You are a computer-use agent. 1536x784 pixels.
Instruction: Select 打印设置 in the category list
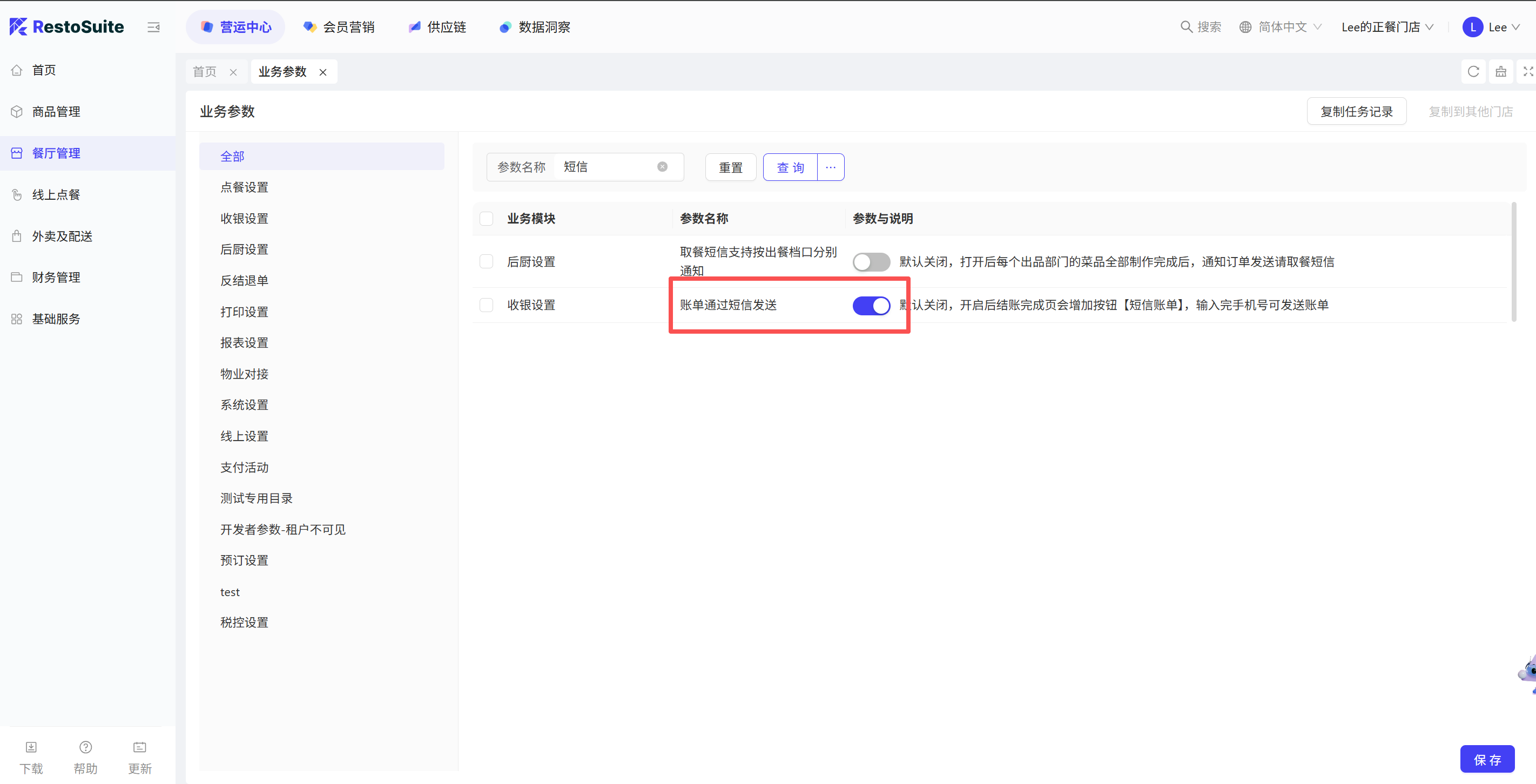pos(244,312)
